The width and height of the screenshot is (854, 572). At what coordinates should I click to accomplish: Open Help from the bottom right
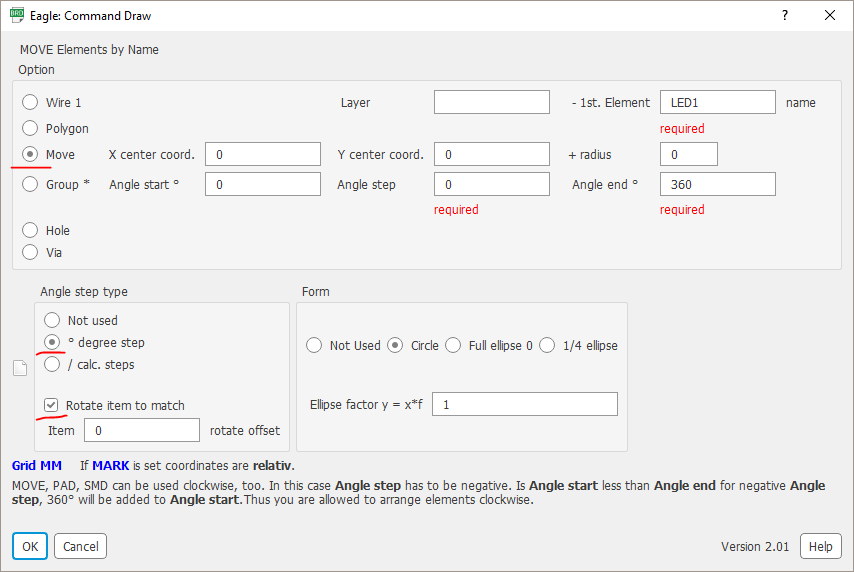tap(820, 547)
